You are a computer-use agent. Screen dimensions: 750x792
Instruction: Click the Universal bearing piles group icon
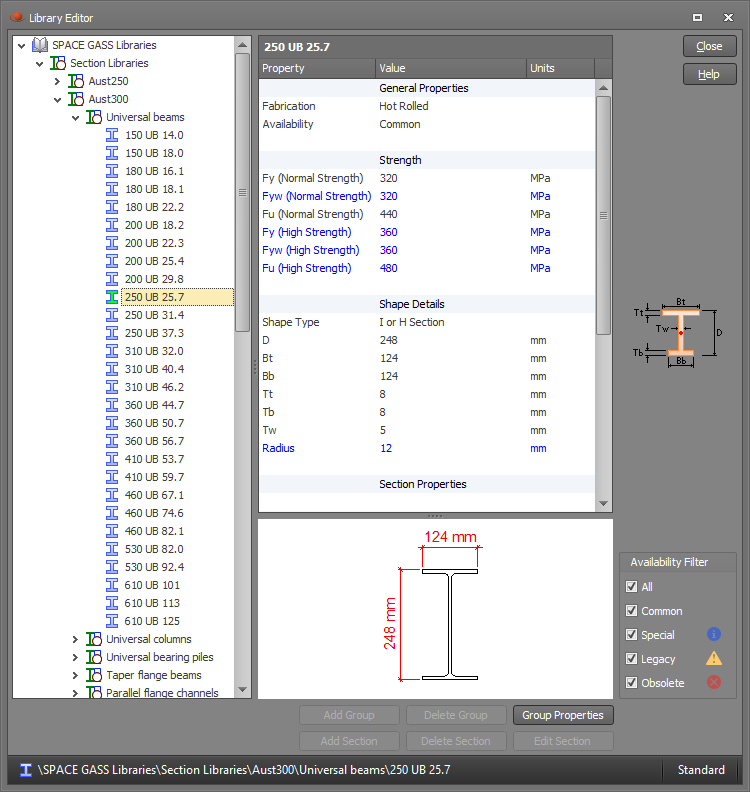94,657
